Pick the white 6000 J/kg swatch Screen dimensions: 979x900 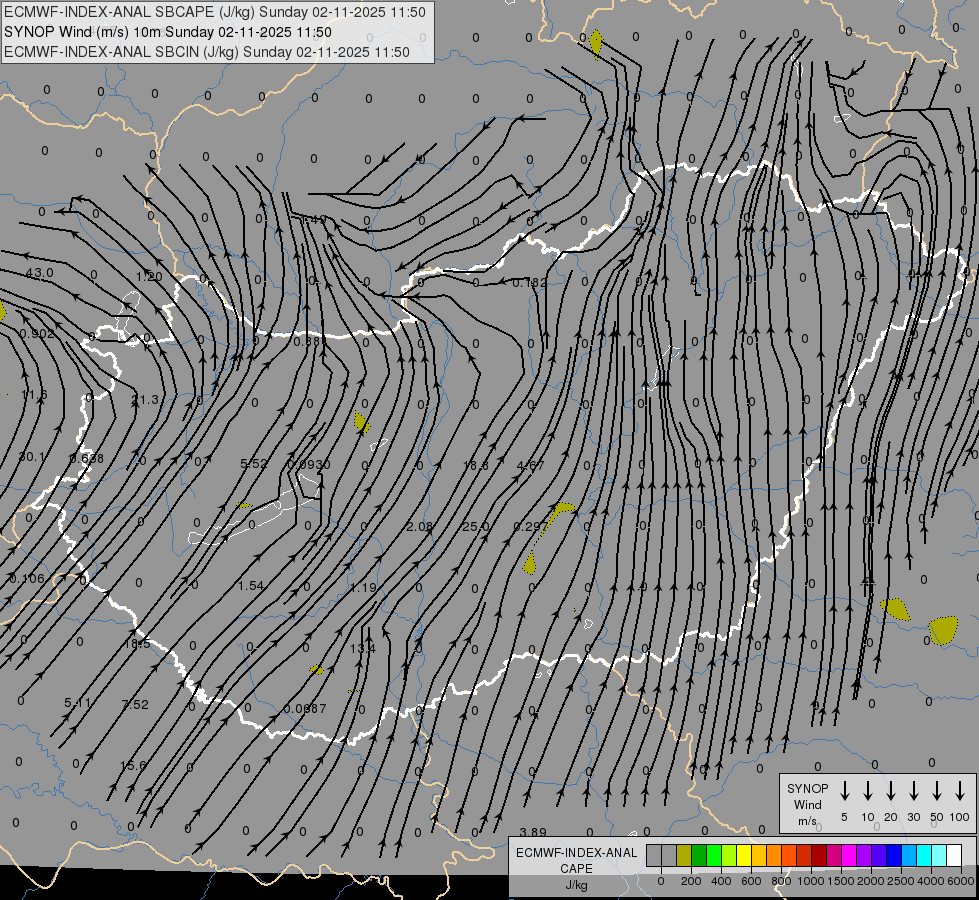tap(954, 856)
